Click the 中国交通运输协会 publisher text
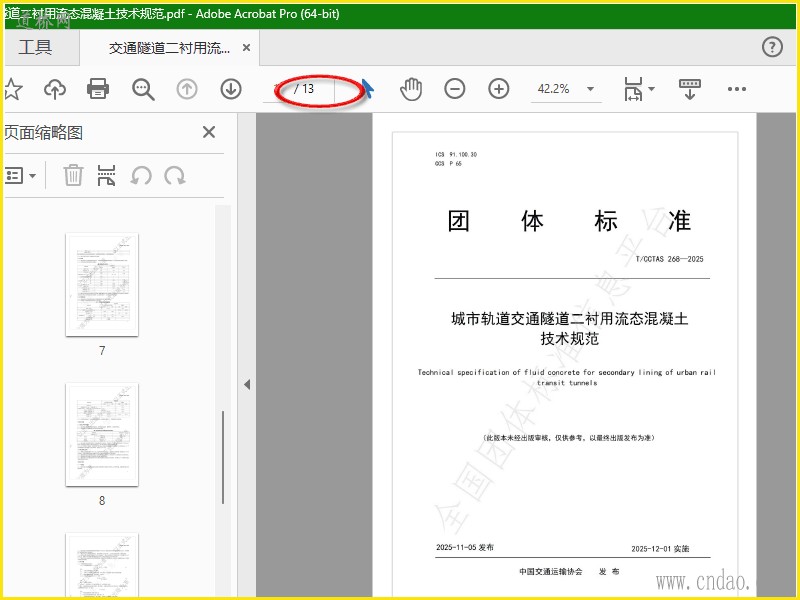800x600 pixels. 551,572
